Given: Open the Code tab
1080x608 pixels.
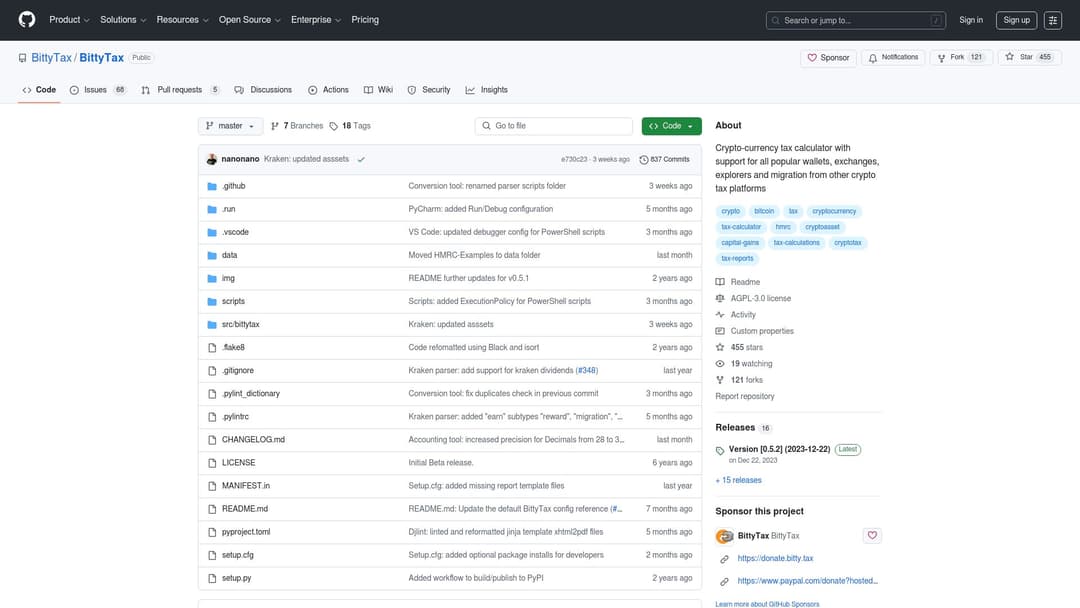Looking at the screenshot, I should click(x=39, y=90).
